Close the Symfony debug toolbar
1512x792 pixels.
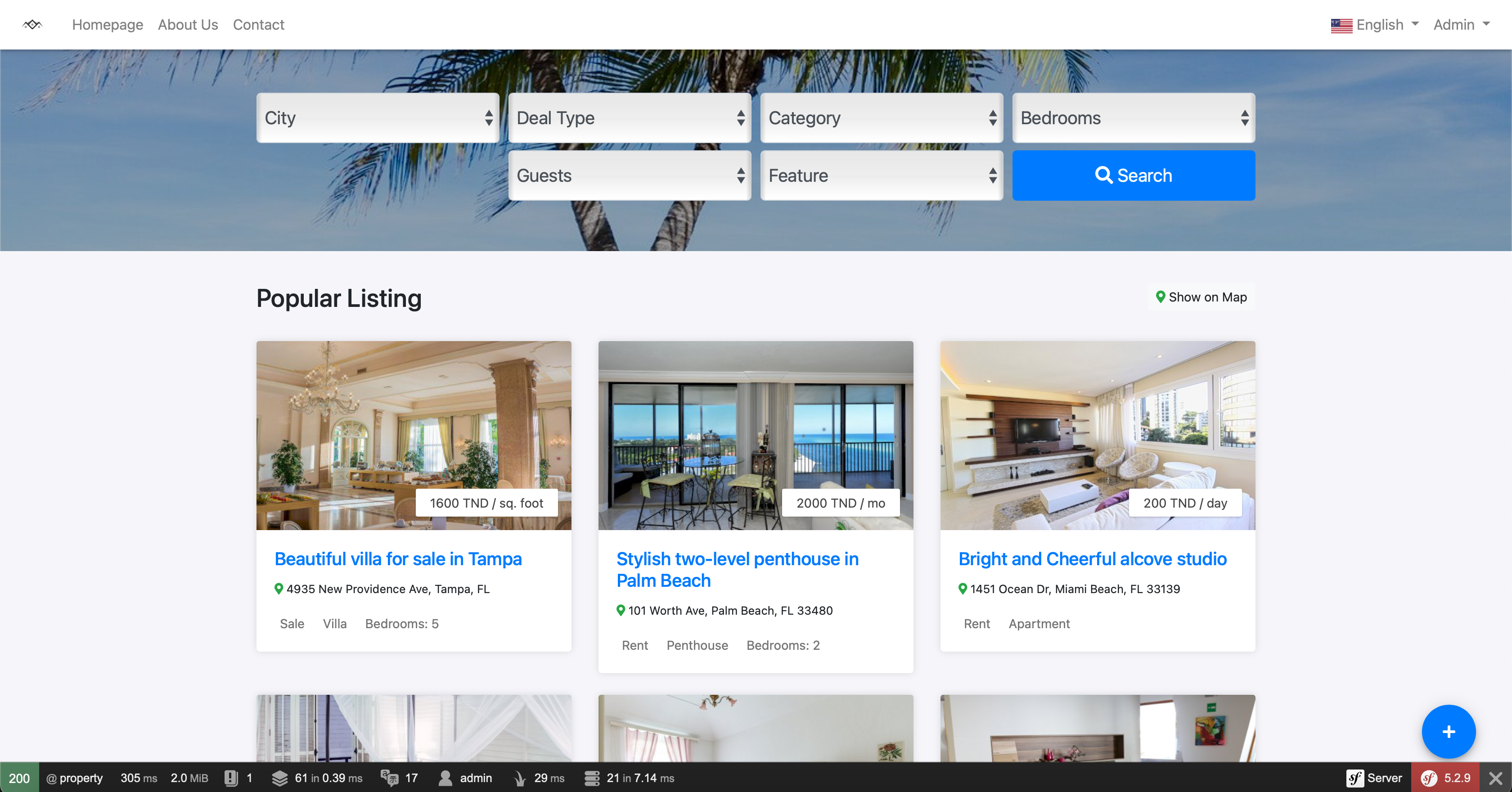[x=1495, y=778]
